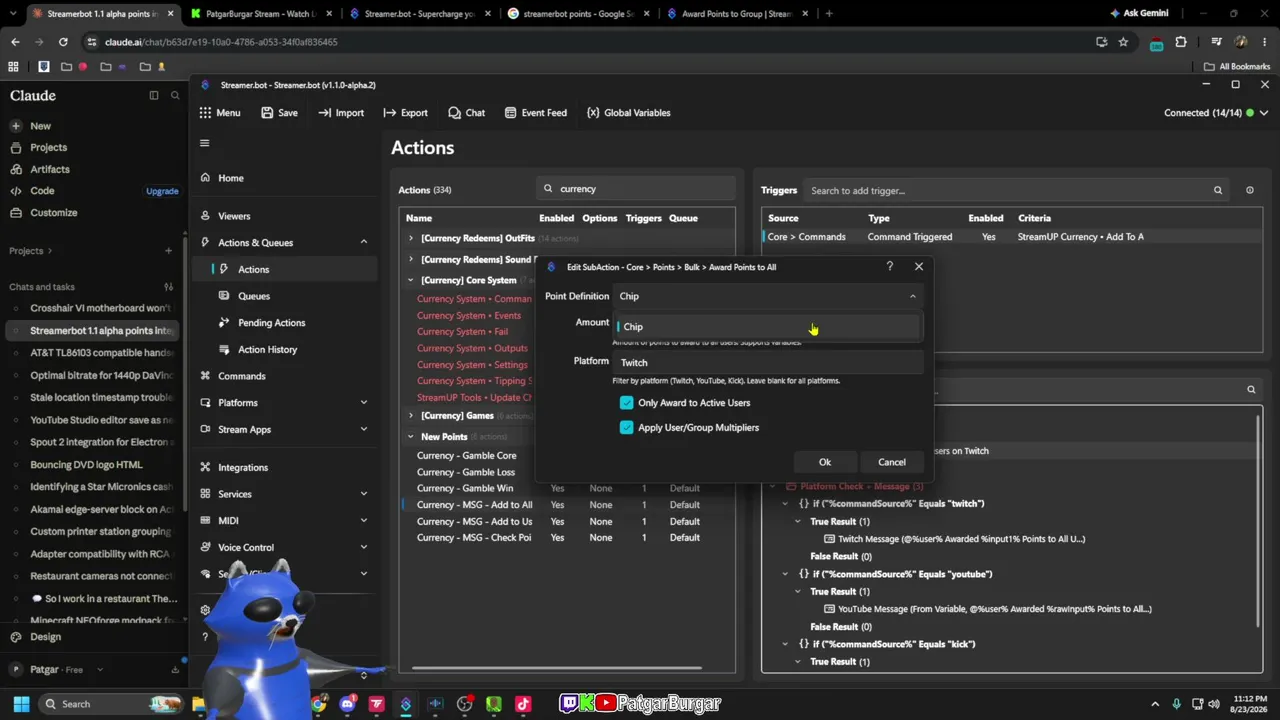Click the browser reload button

click(63, 42)
